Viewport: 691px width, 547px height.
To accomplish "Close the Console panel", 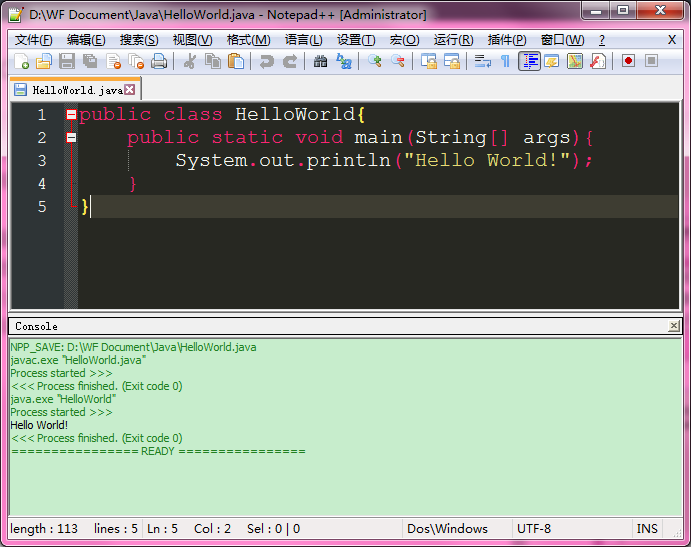I will [674, 326].
